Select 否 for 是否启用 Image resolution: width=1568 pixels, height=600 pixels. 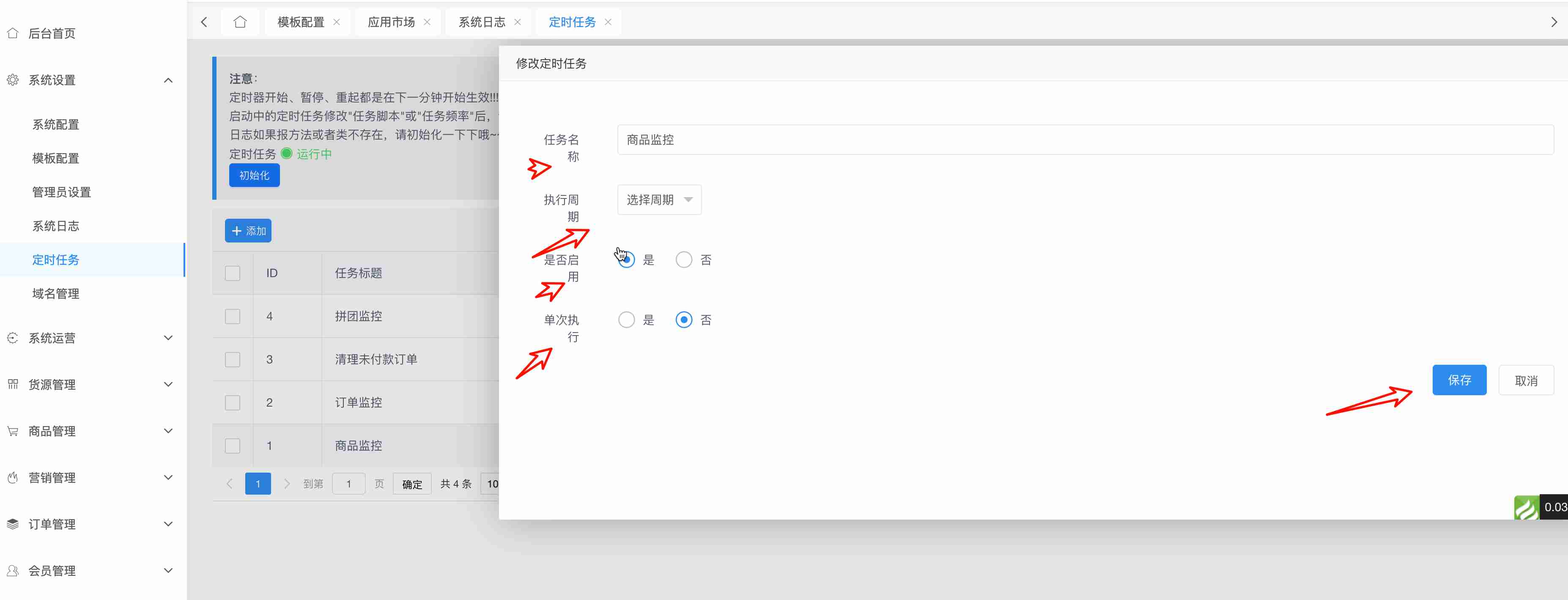pyautogui.click(x=683, y=260)
